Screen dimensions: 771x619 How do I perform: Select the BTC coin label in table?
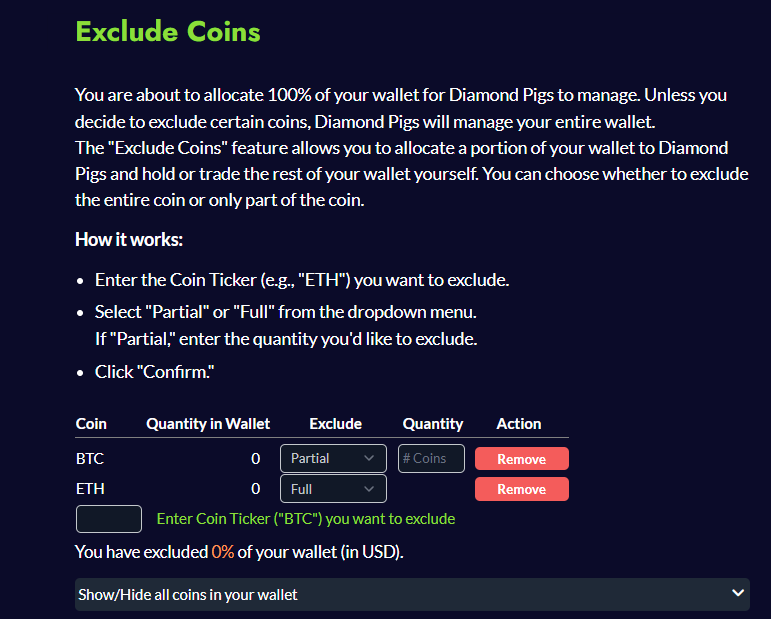coord(90,459)
